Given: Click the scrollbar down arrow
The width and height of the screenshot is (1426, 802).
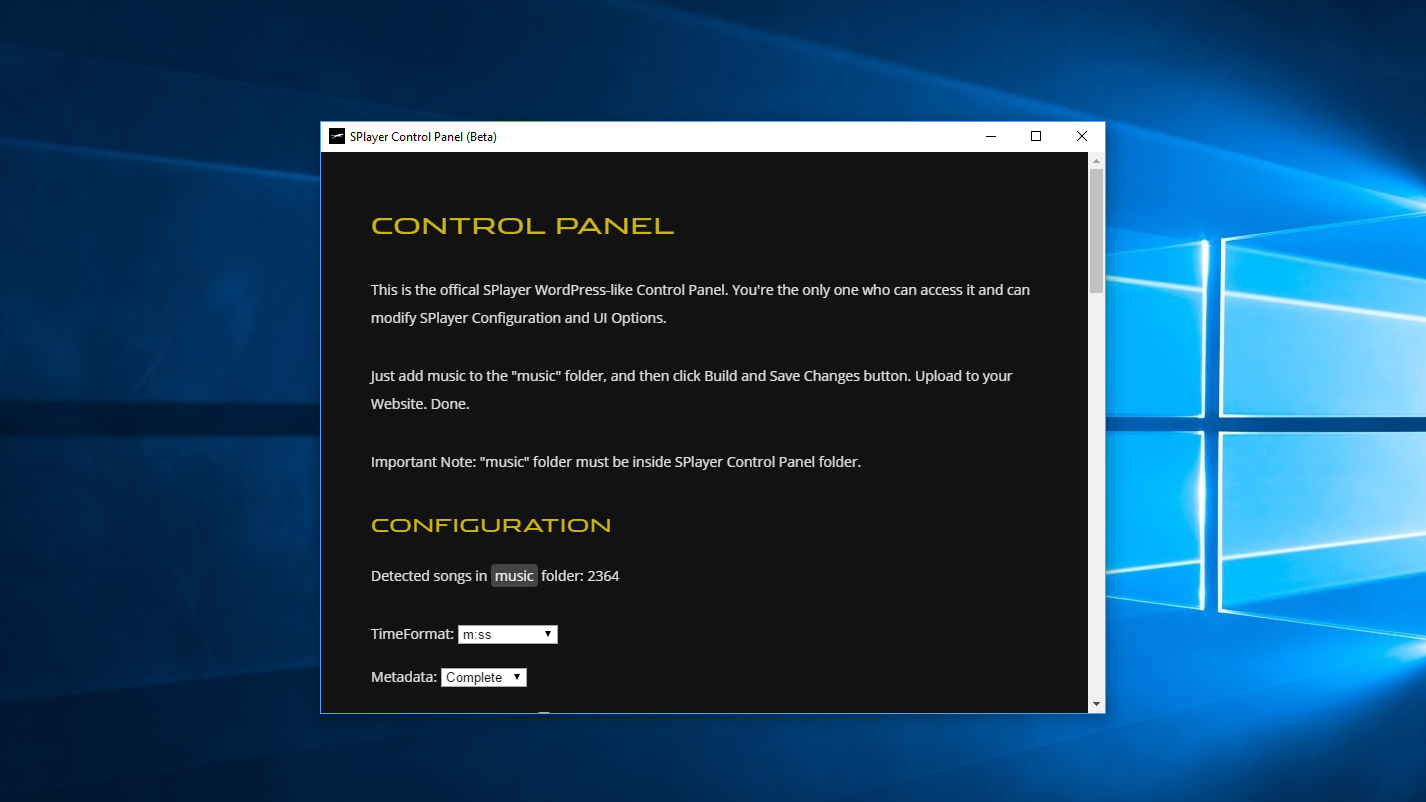Looking at the screenshot, I should click(1096, 705).
